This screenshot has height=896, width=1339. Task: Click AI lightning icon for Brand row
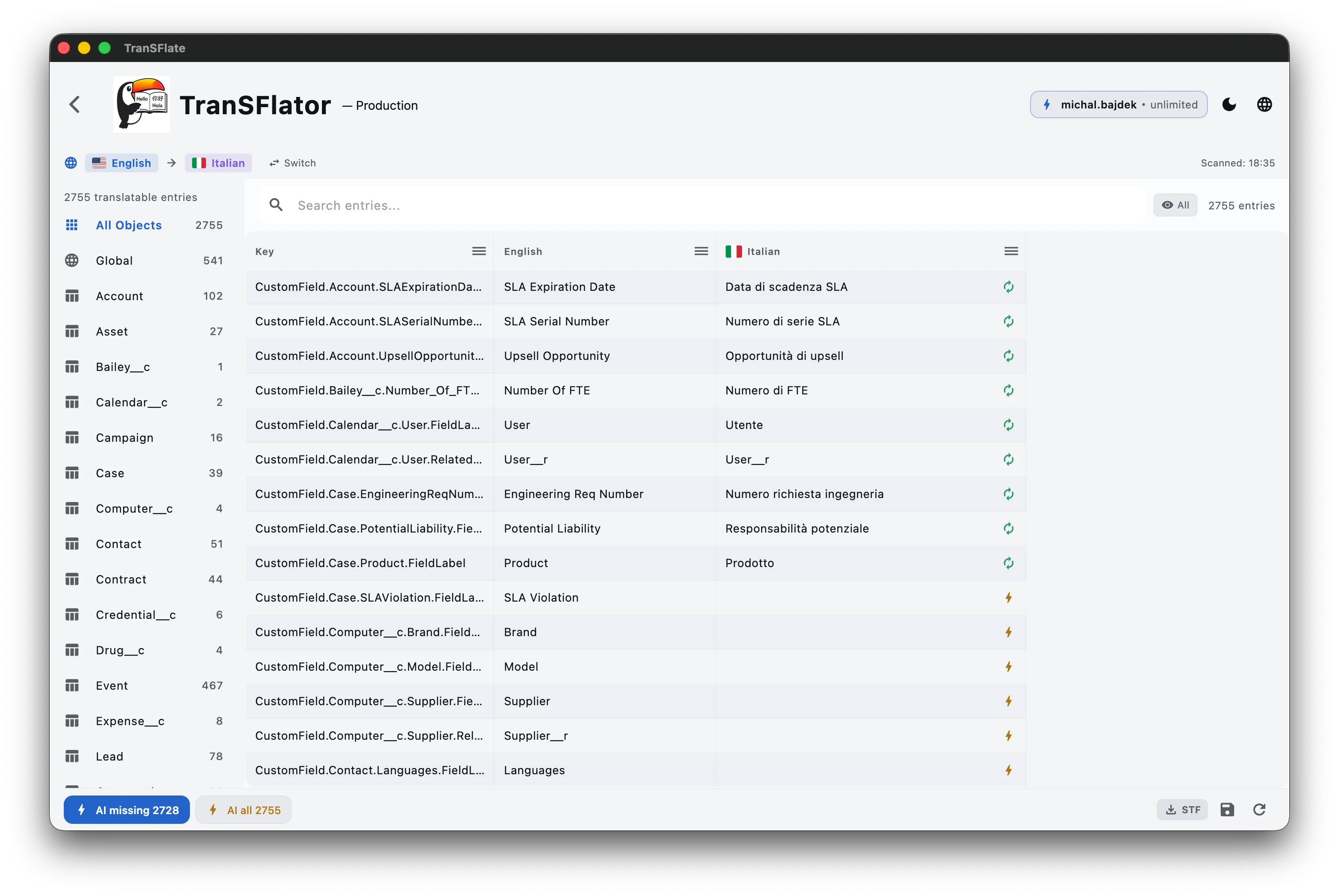[x=1008, y=632]
